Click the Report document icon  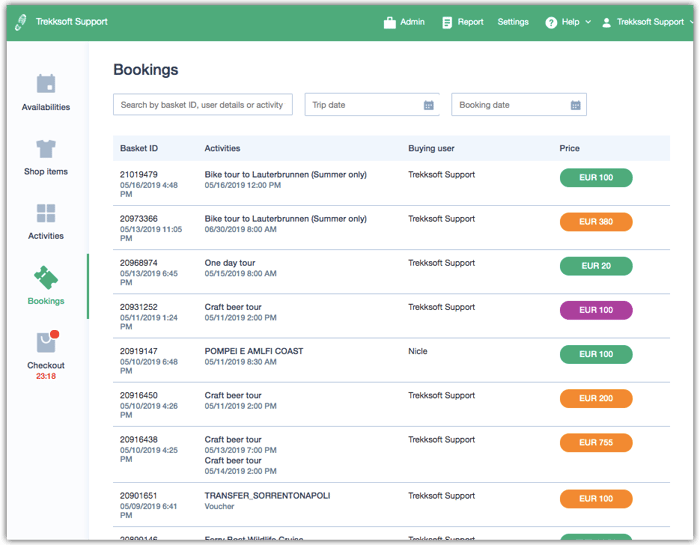coord(447,22)
